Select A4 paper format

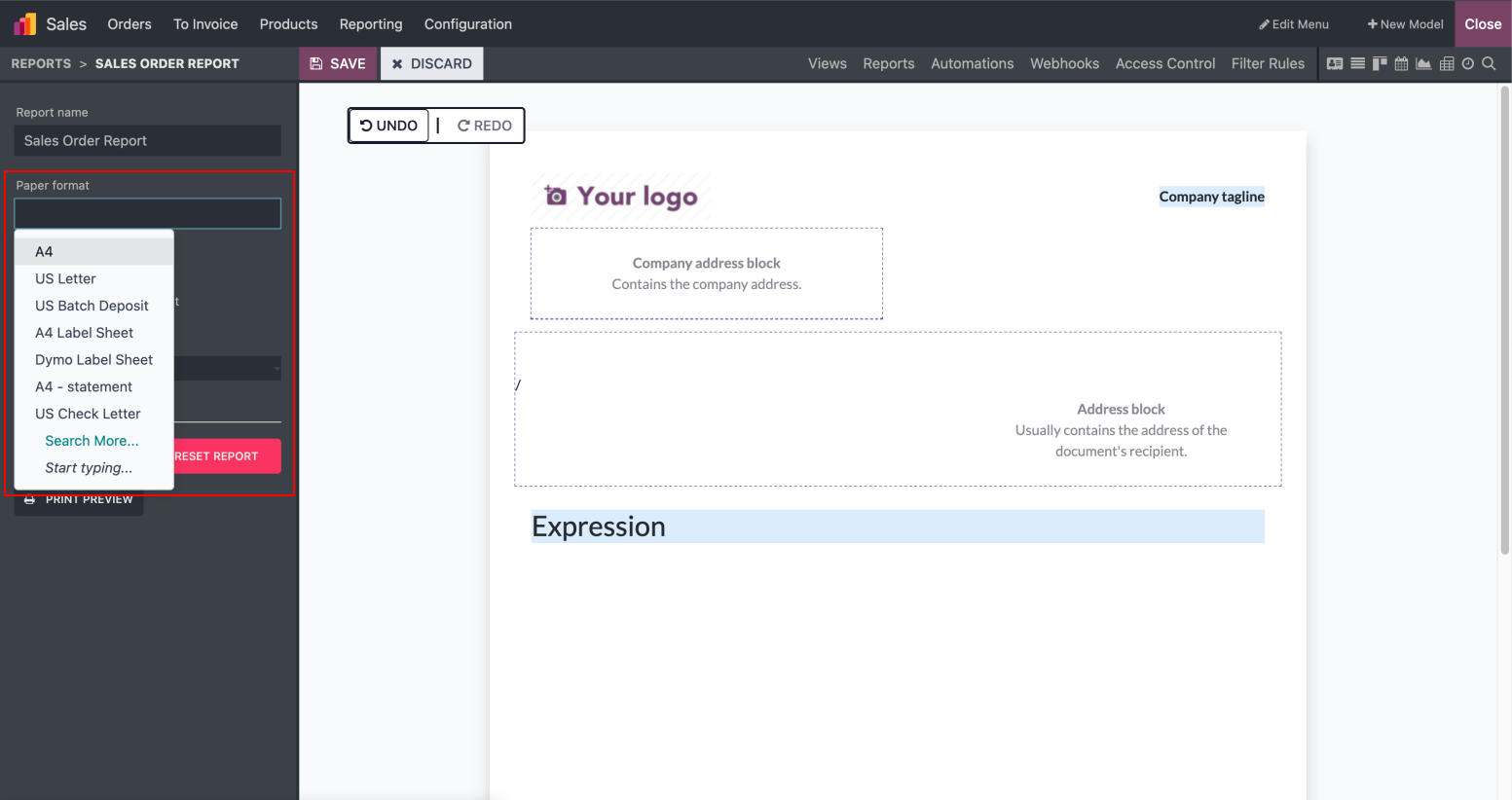tap(94, 251)
